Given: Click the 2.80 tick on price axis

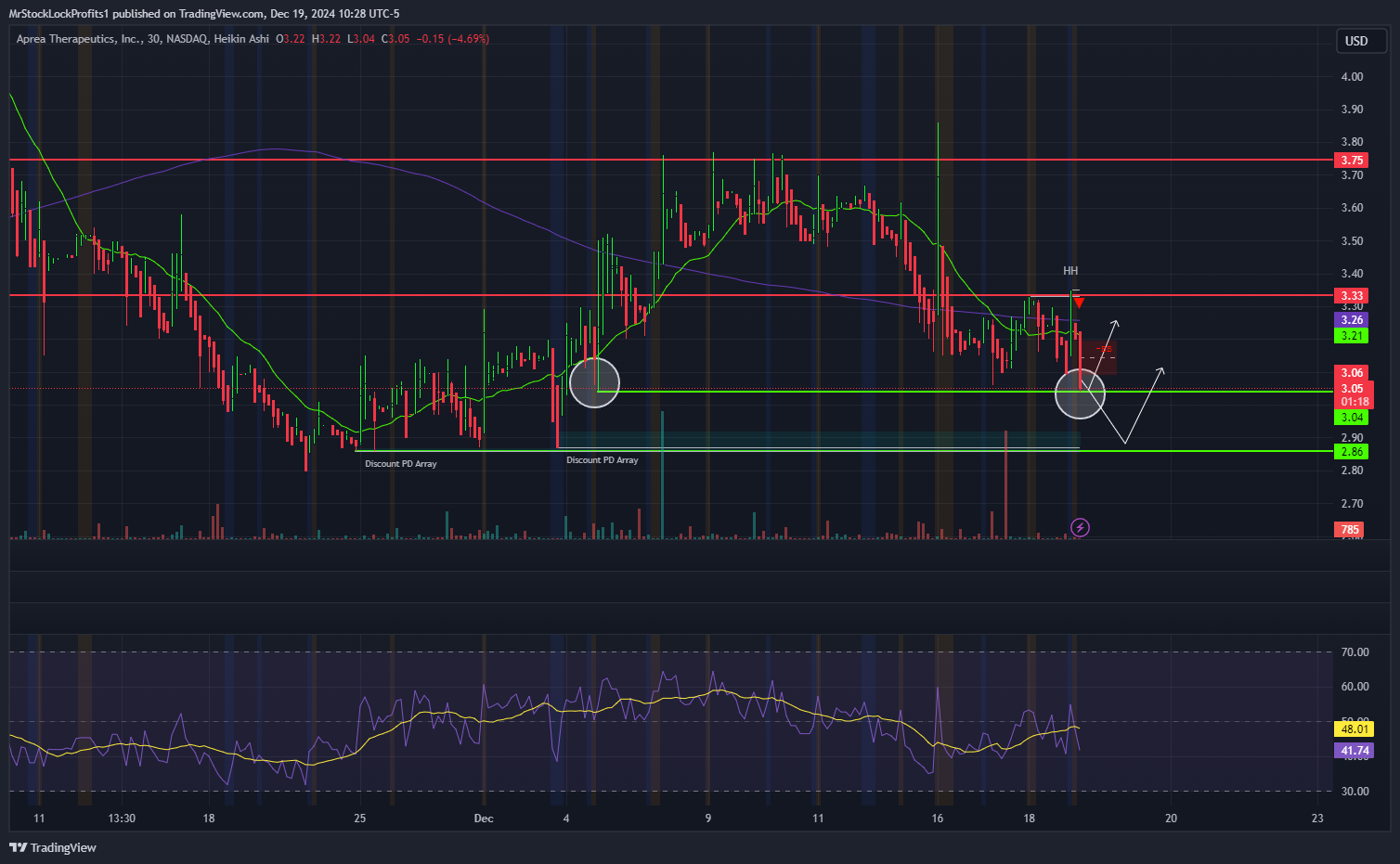Looking at the screenshot, I should click(1353, 471).
